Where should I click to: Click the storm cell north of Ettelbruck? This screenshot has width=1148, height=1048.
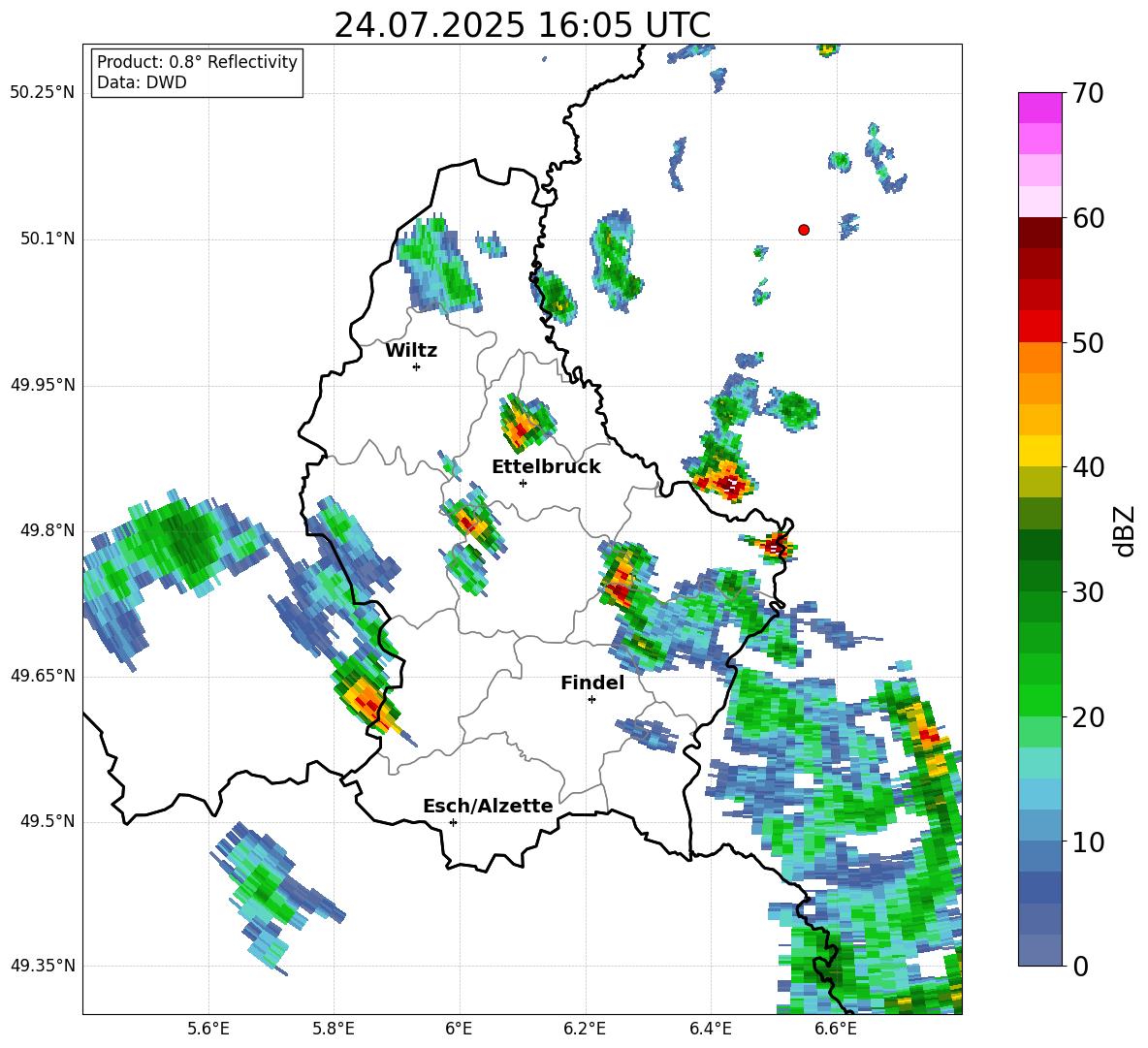pos(526,423)
